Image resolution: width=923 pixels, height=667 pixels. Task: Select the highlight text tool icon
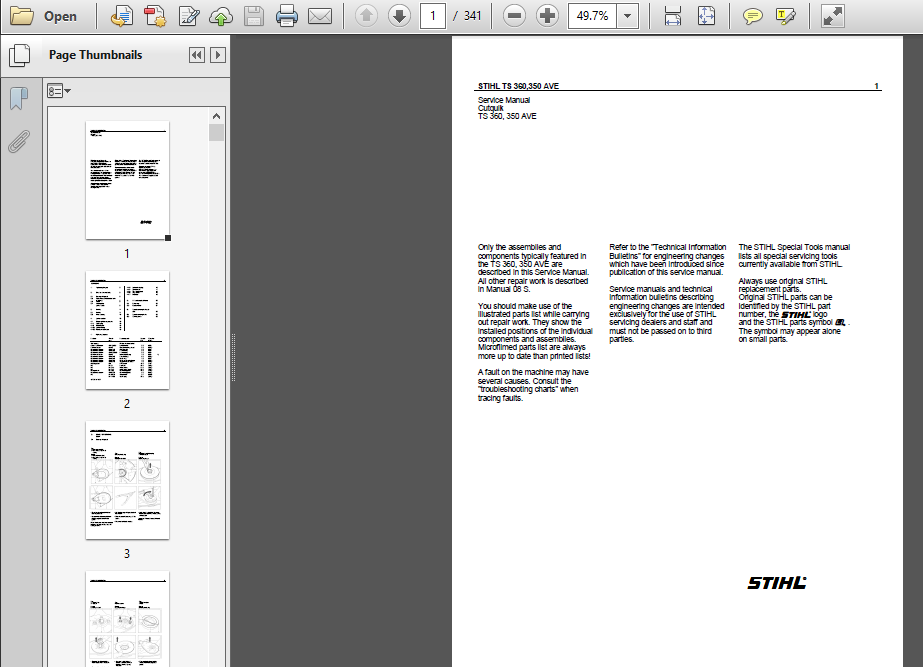coord(786,16)
